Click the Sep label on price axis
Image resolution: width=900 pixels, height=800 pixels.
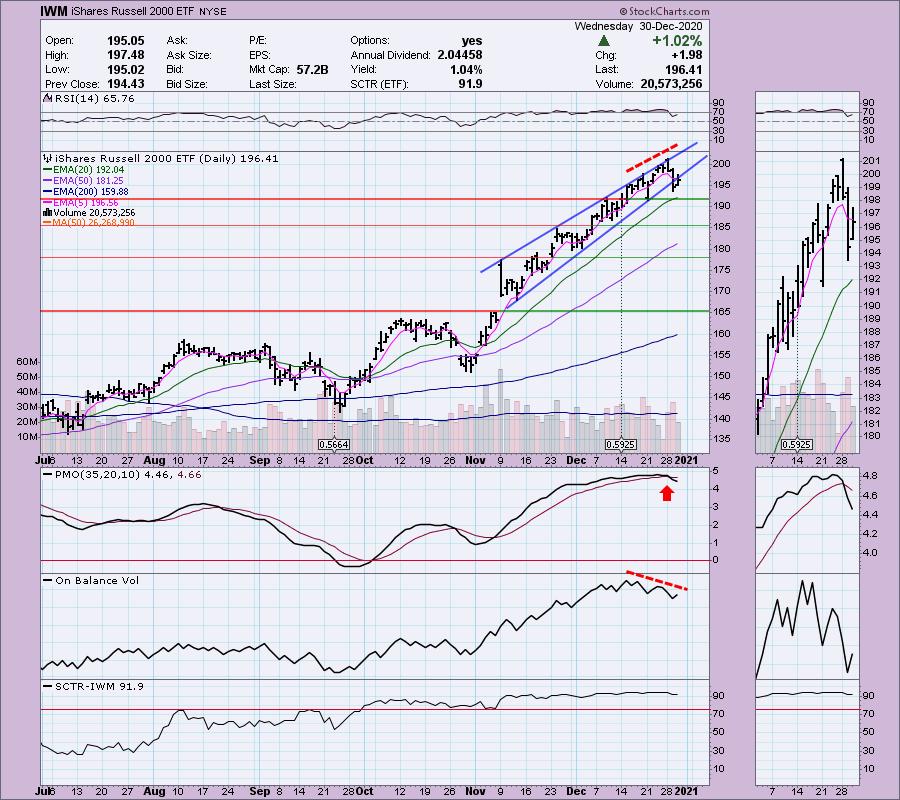[x=259, y=460]
